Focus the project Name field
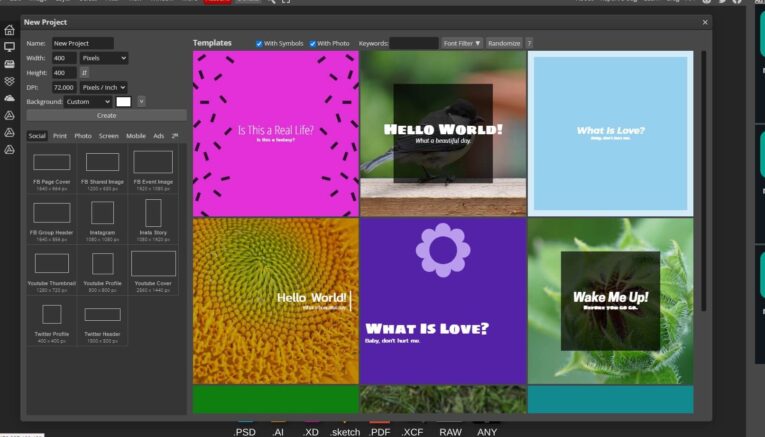Viewport: 765px width, 437px height. tap(82, 43)
